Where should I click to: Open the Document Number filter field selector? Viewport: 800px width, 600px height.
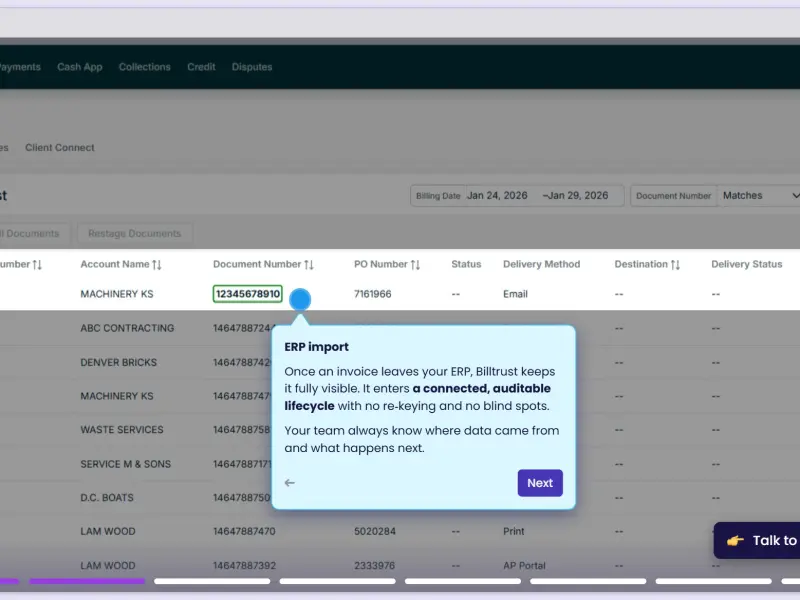tap(673, 196)
